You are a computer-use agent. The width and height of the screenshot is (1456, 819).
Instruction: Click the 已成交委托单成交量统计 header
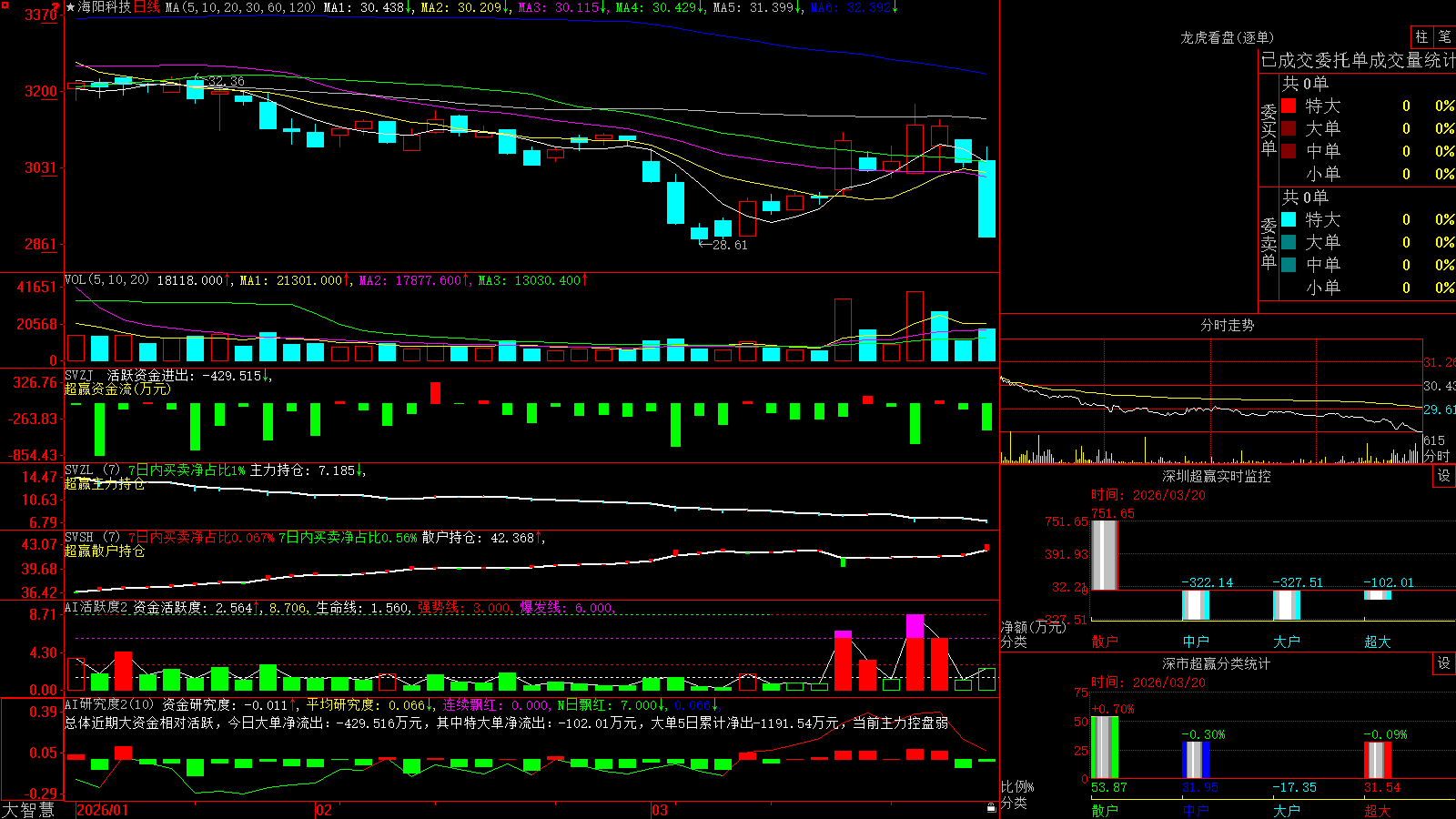1358,60
